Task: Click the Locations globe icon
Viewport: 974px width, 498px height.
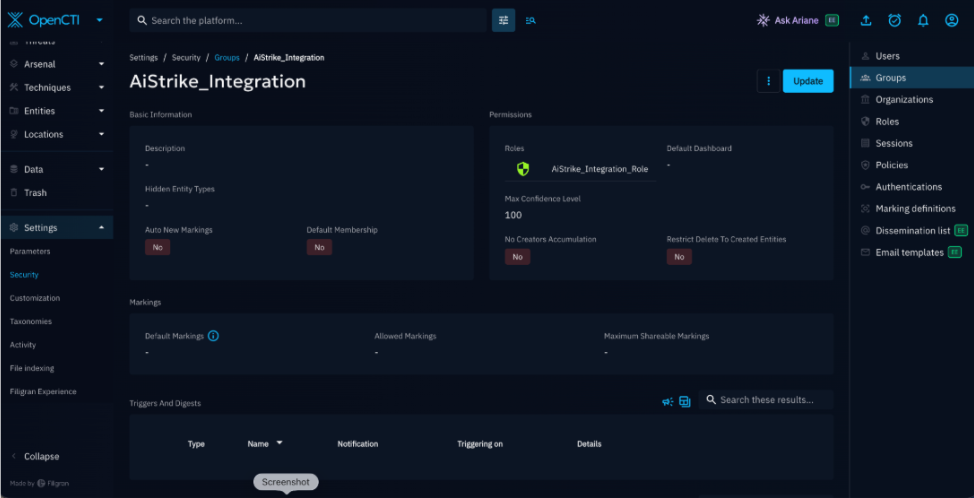Action: (14, 134)
